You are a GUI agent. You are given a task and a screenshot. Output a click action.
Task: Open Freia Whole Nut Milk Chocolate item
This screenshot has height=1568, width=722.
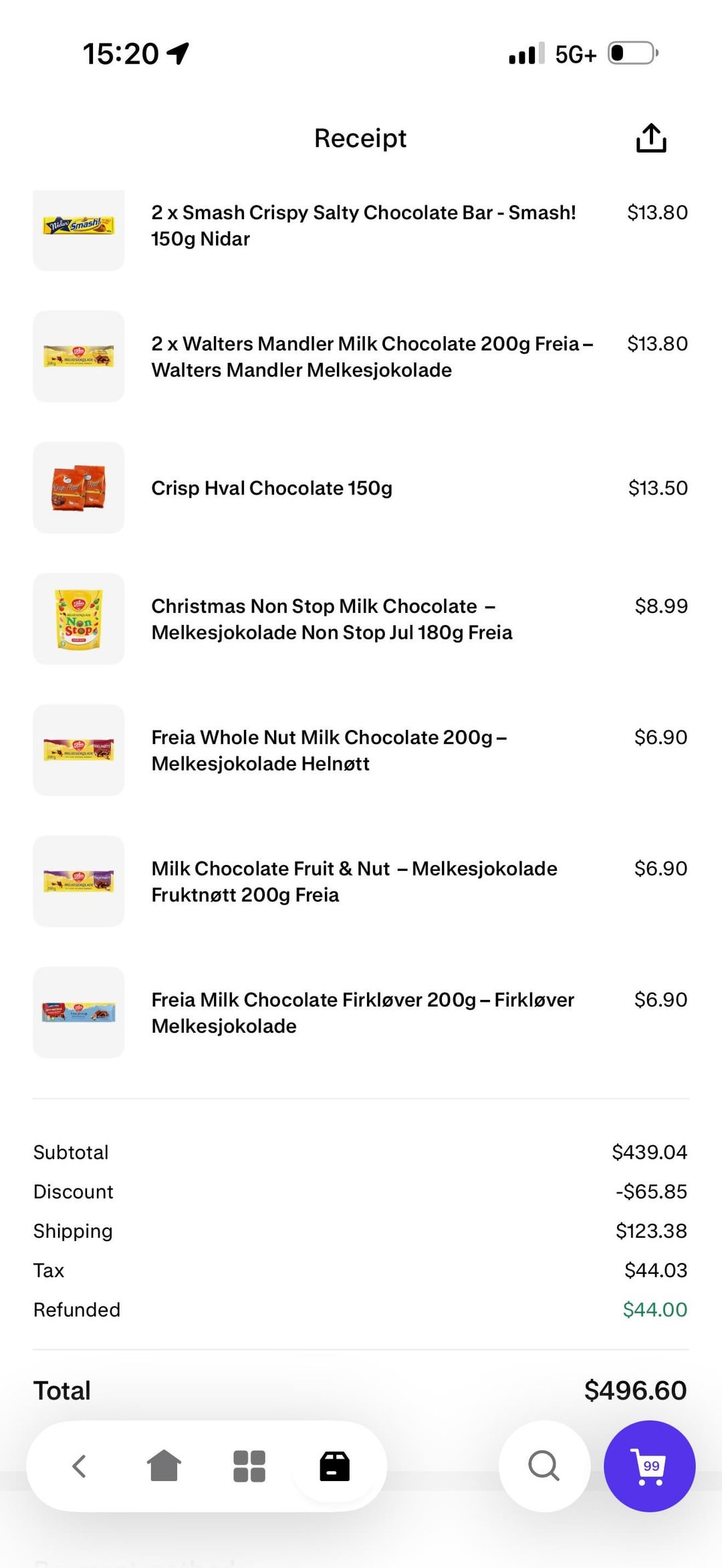329,750
